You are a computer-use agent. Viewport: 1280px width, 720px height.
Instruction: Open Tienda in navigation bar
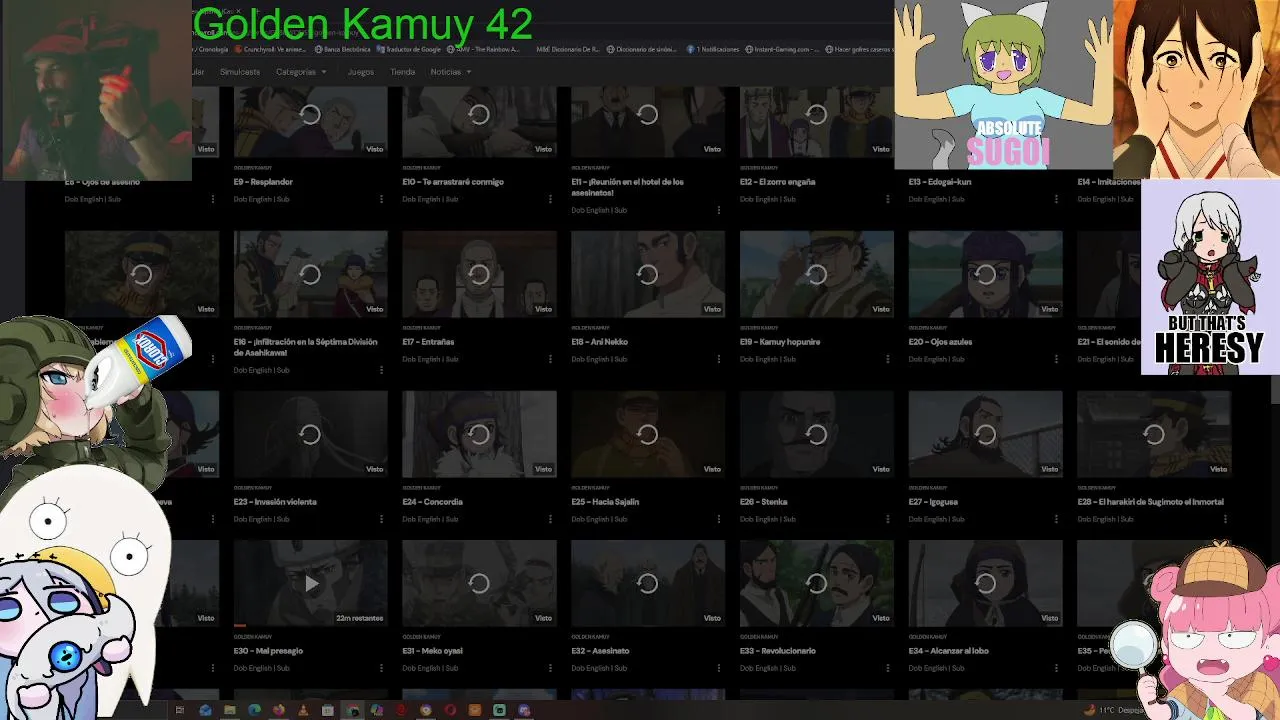pos(402,72)
